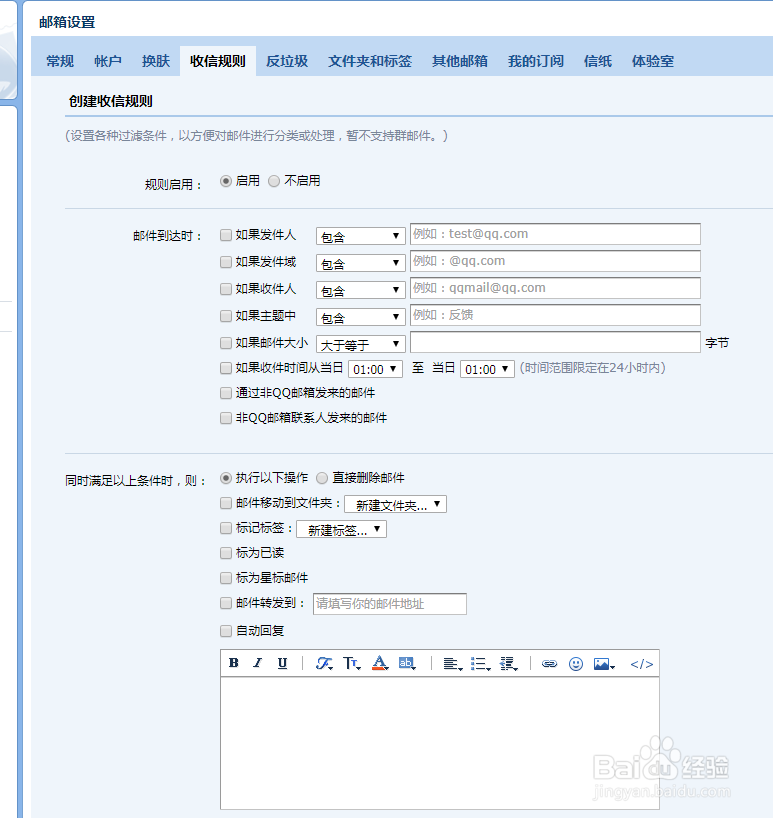The height and width of the screenshot is (818, 773).
Task: Insert a picture using the image icon
Action: (x=604, y=664)
